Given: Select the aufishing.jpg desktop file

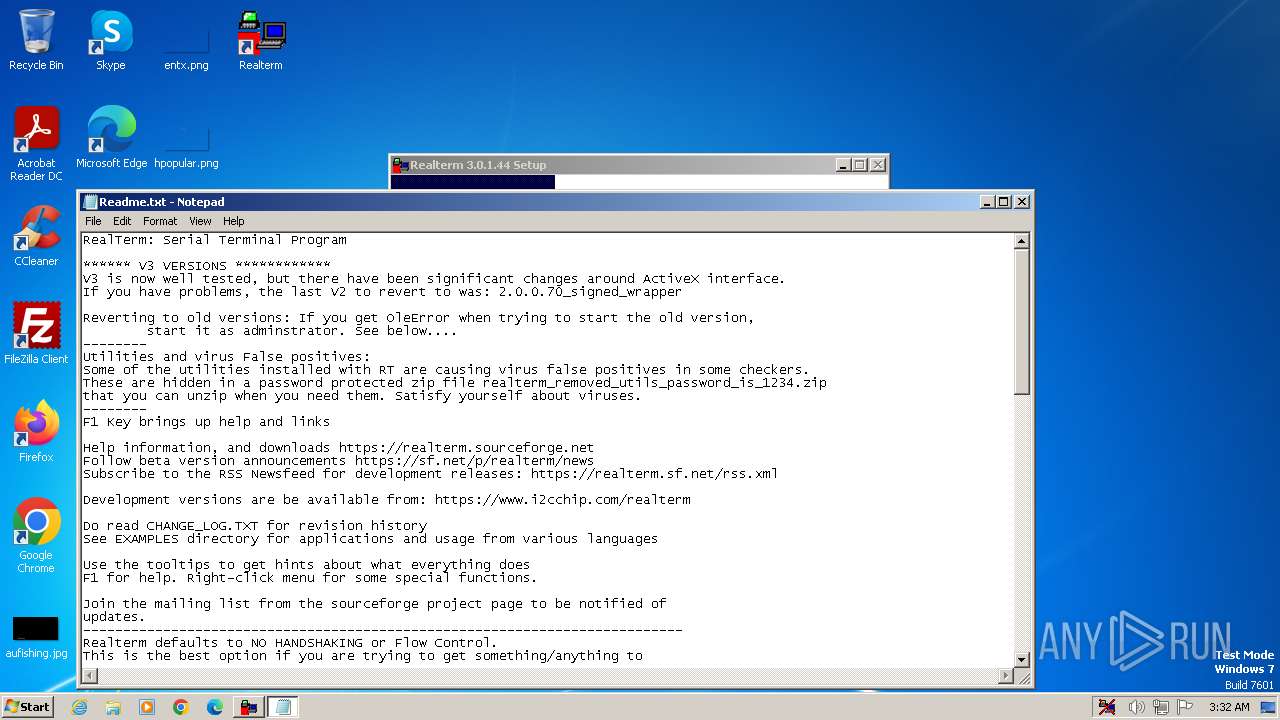Looking at the screenshot, I should (x=36, y=636).
